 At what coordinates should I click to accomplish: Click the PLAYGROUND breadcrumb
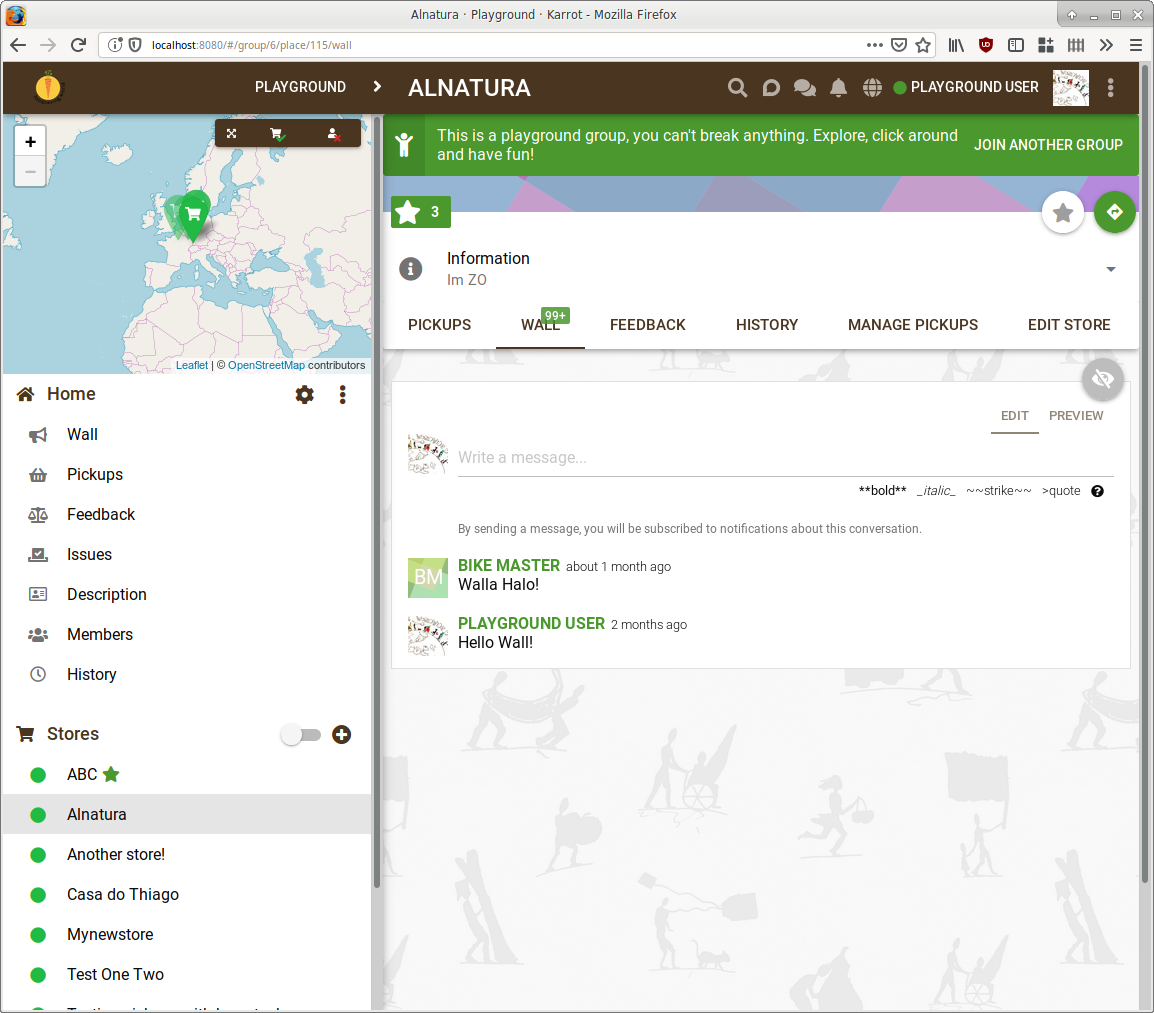[x=300, y=87]
